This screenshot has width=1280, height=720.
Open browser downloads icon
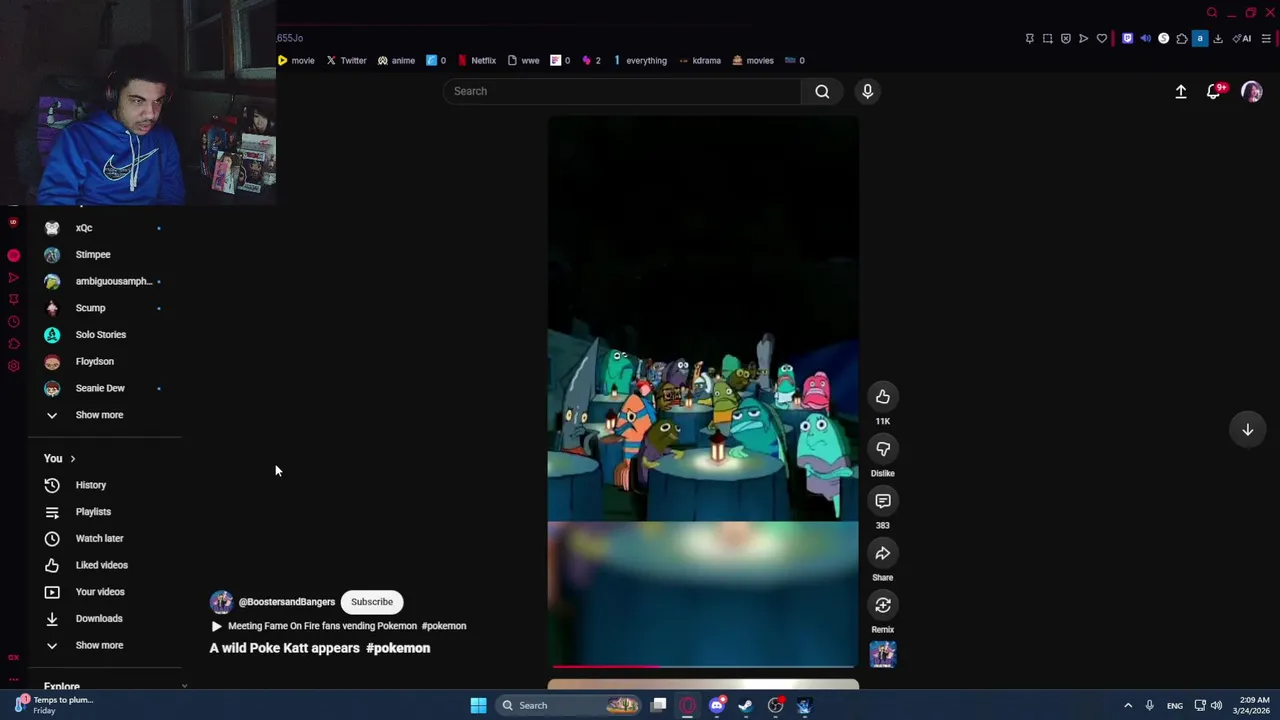point(1218,38)
